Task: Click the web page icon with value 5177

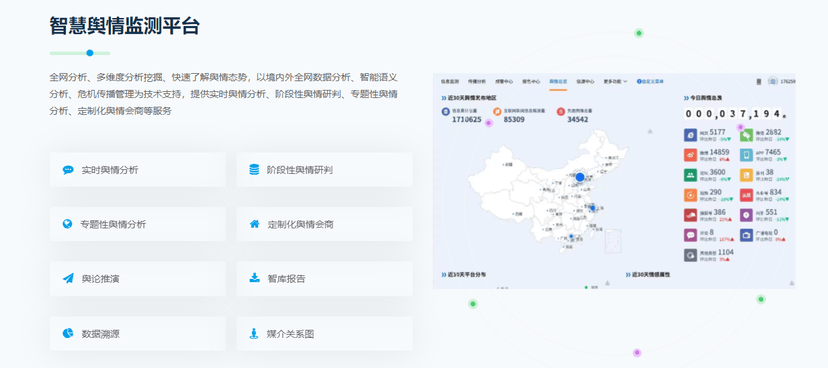Action: pyautogui.click(x=690, y=135)
